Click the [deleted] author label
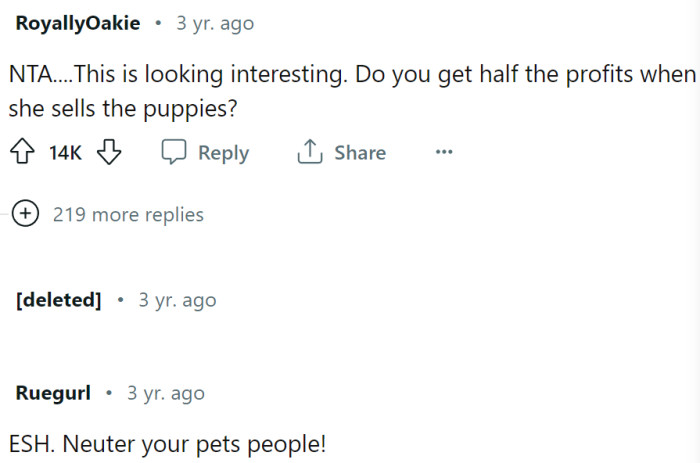The image size is (700, 463). [x=59, y=300]
